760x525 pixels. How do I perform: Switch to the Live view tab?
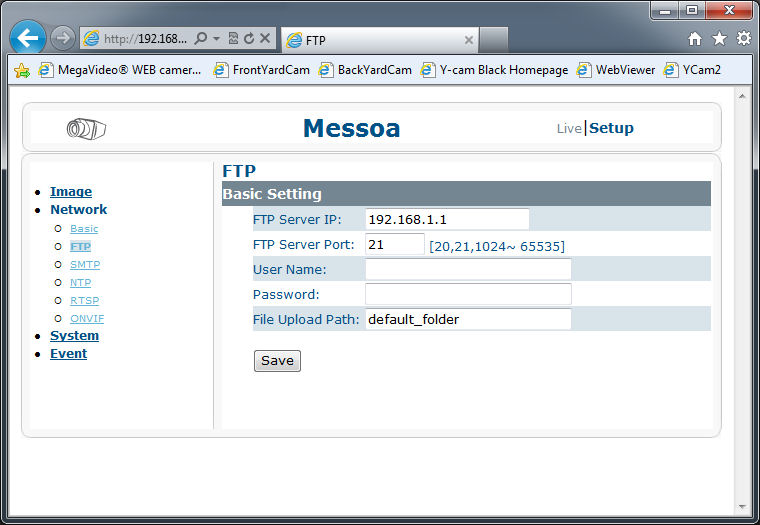568,128
